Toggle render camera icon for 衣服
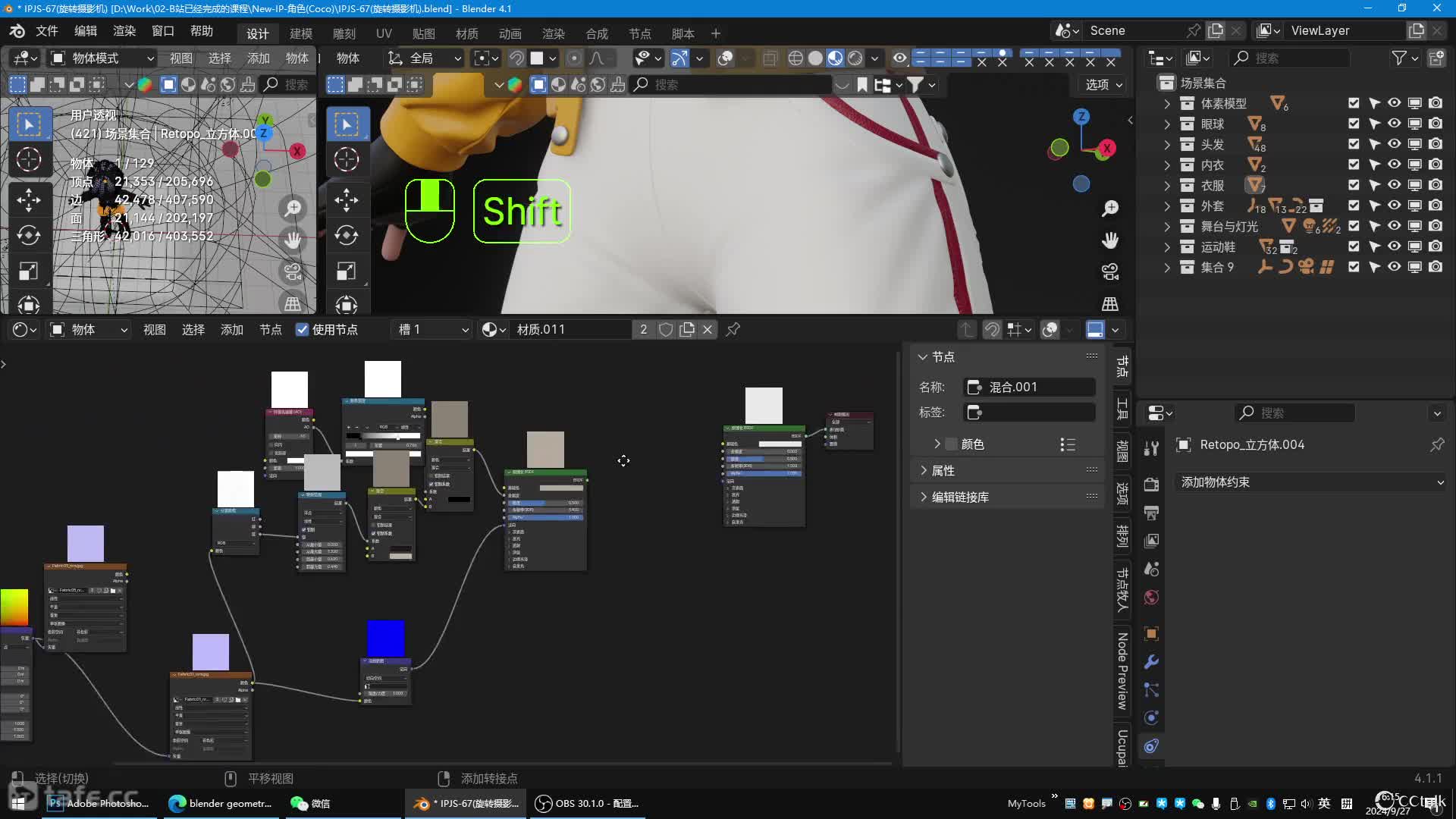 pyautogui.click(x=1436, y=185)
